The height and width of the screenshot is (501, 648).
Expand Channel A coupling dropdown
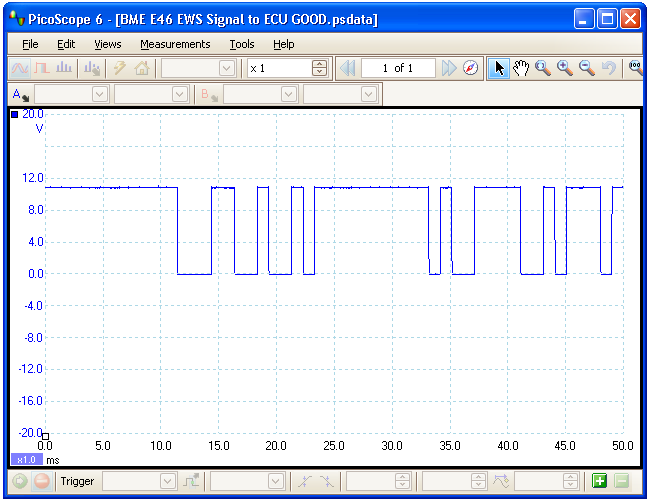coord(151,94)
